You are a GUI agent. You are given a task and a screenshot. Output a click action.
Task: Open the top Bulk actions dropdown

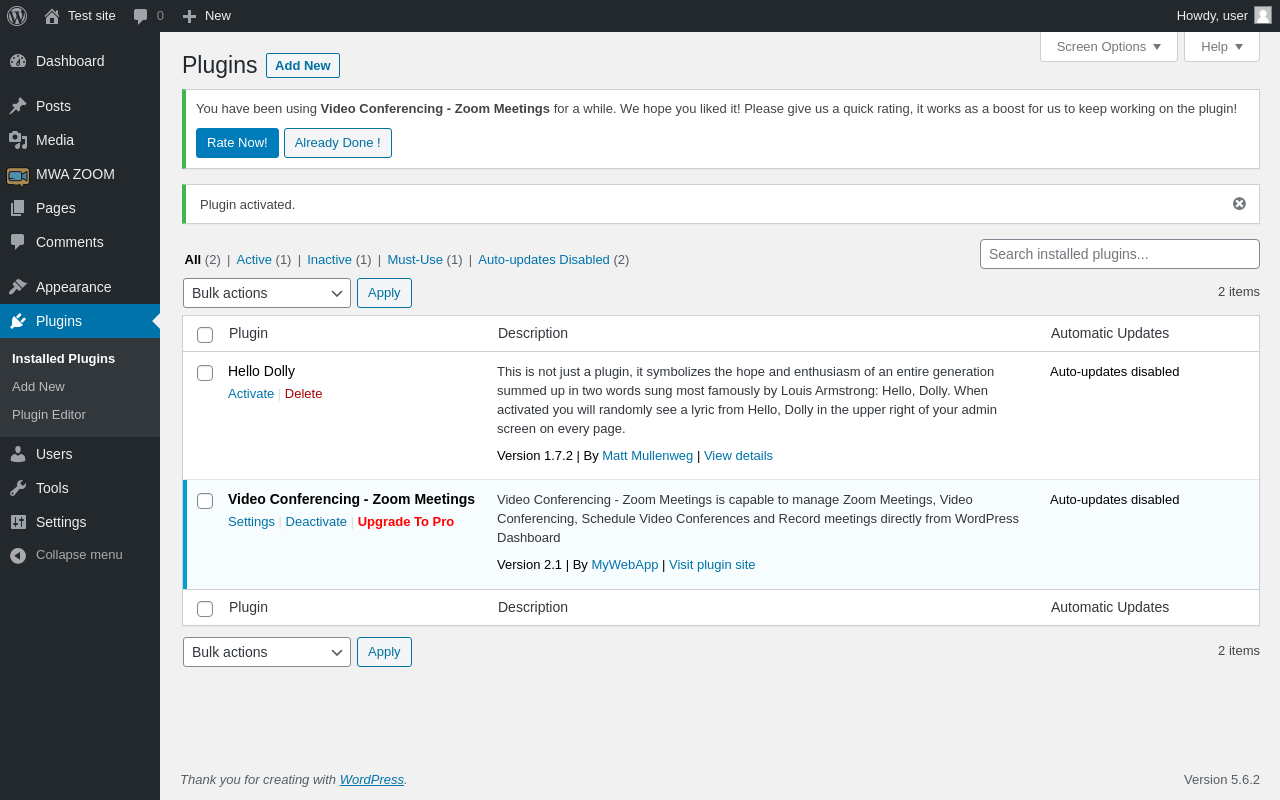point(267,293)
